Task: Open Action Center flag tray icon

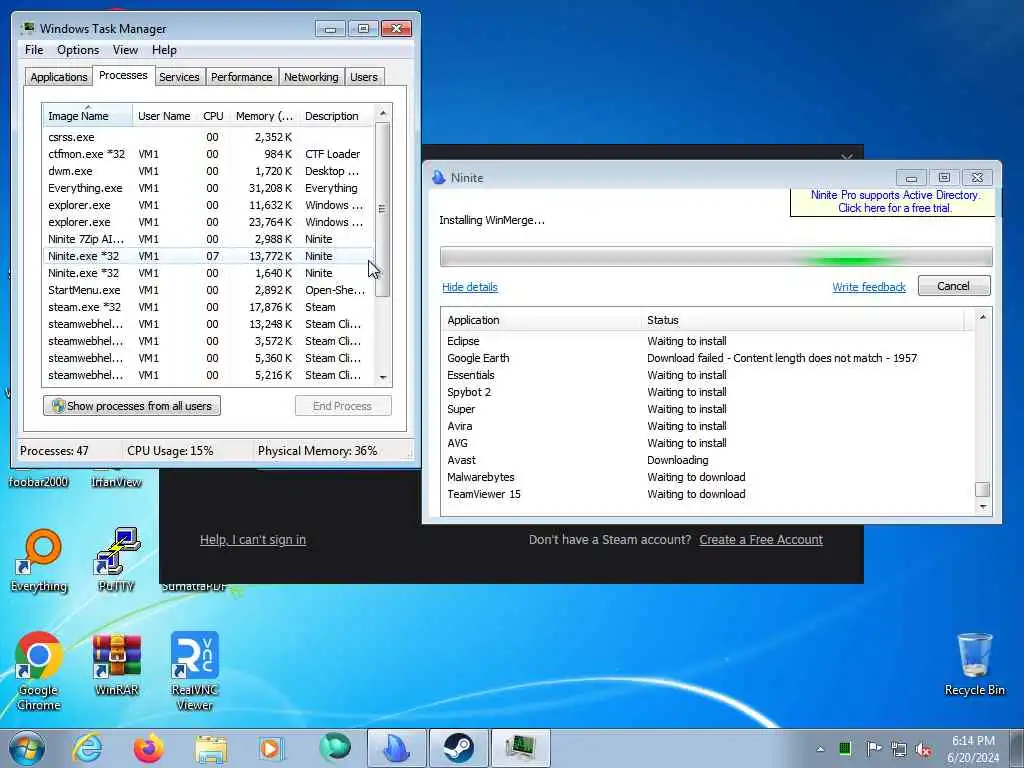Action: pos(873,748)
